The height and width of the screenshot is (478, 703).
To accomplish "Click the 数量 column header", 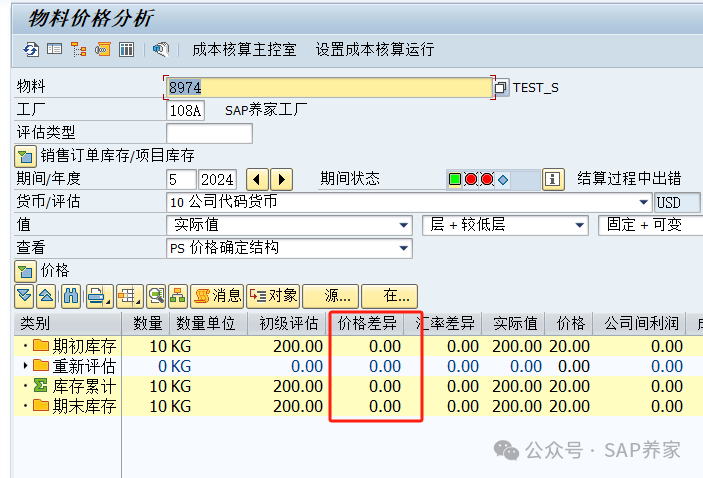I will (146, 324).
